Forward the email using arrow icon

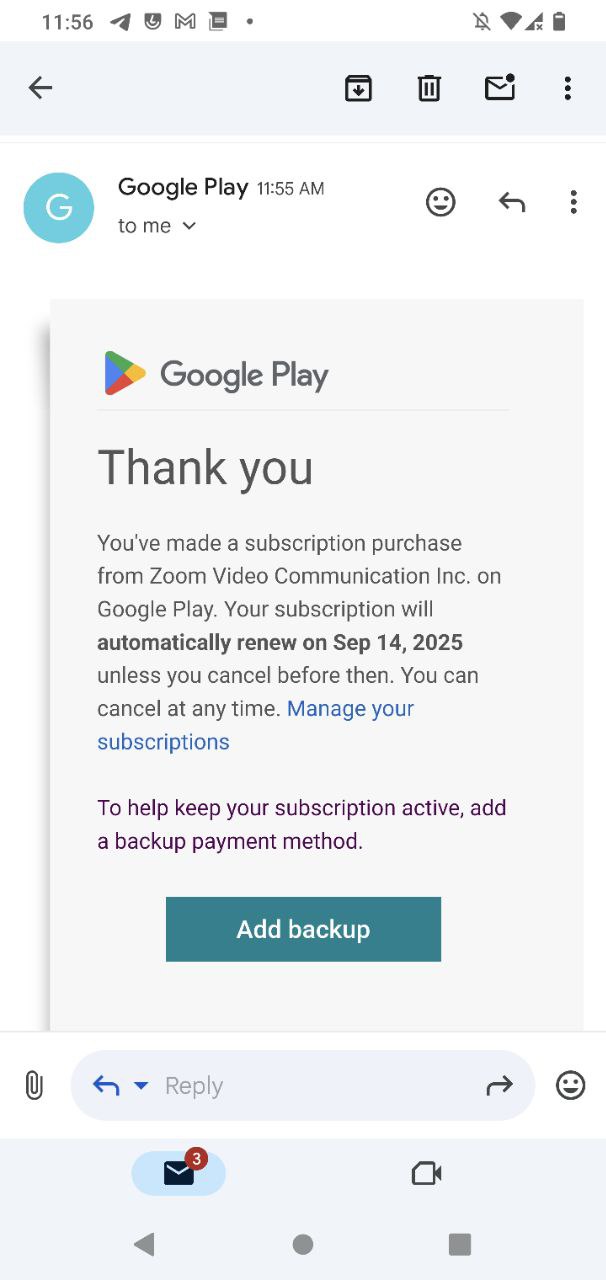(499, 1085)
